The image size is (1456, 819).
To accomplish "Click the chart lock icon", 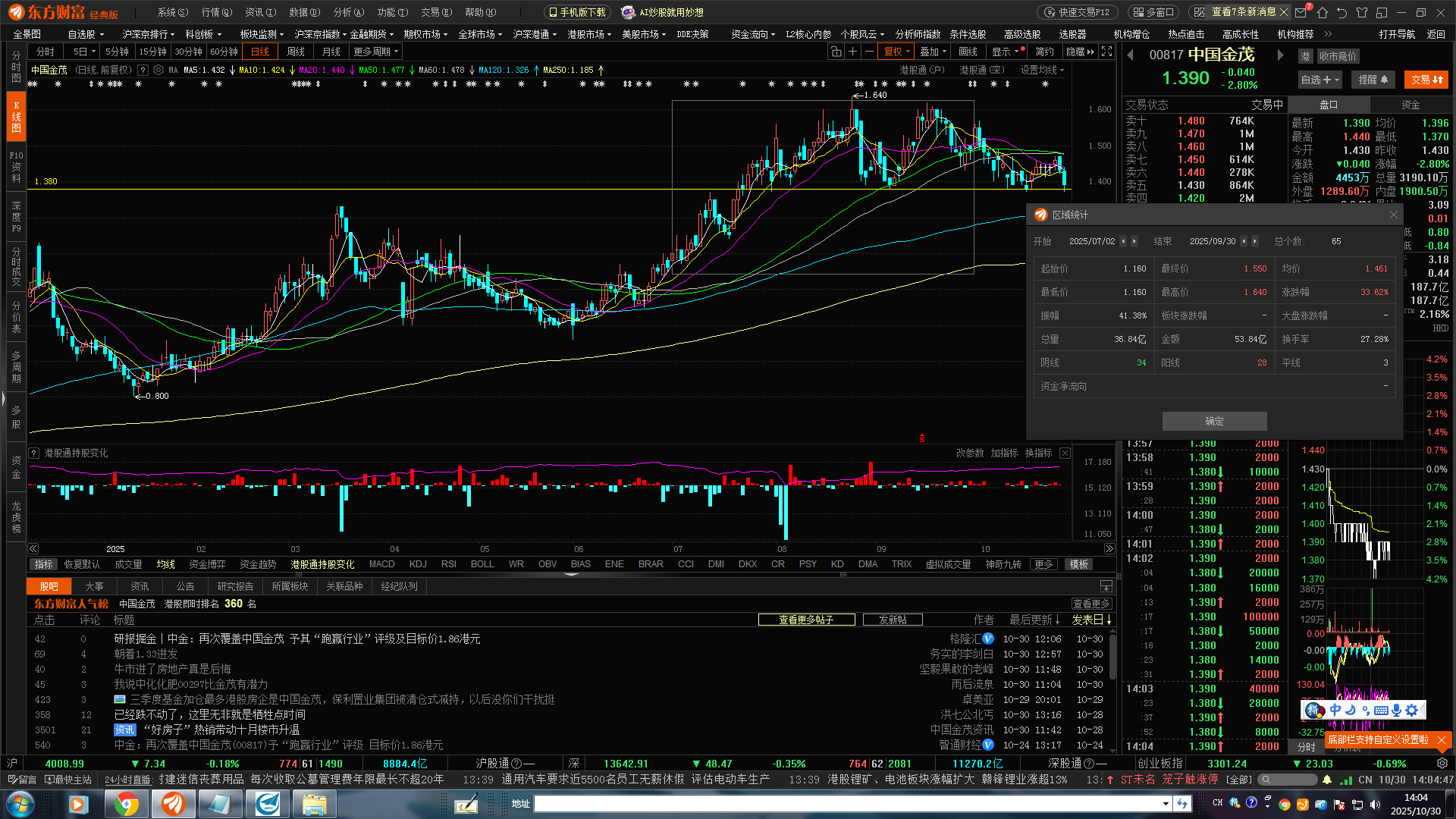I will tap(836, 52).
